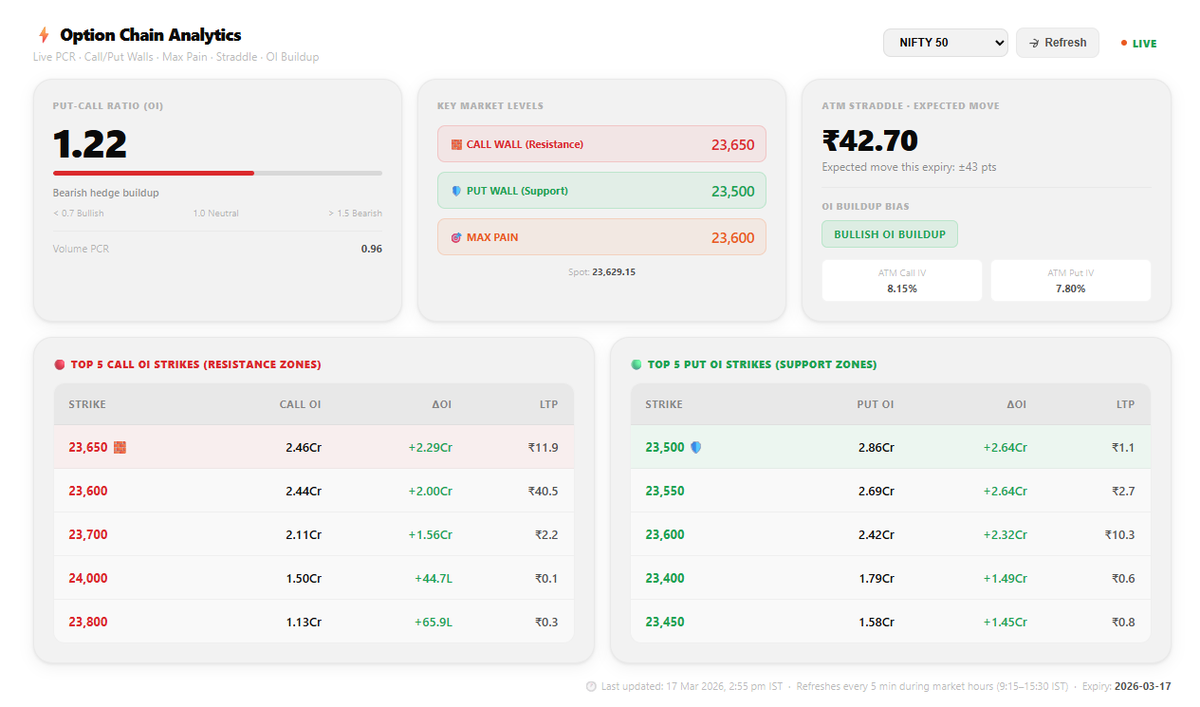This screenshot has width=1200, height=707.
Task: Click the Refresh button
Action: (x=1057, y=42)
